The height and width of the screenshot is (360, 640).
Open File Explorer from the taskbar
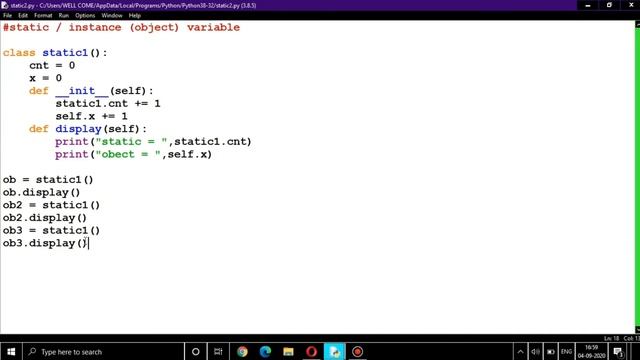[x=288, y=351]
